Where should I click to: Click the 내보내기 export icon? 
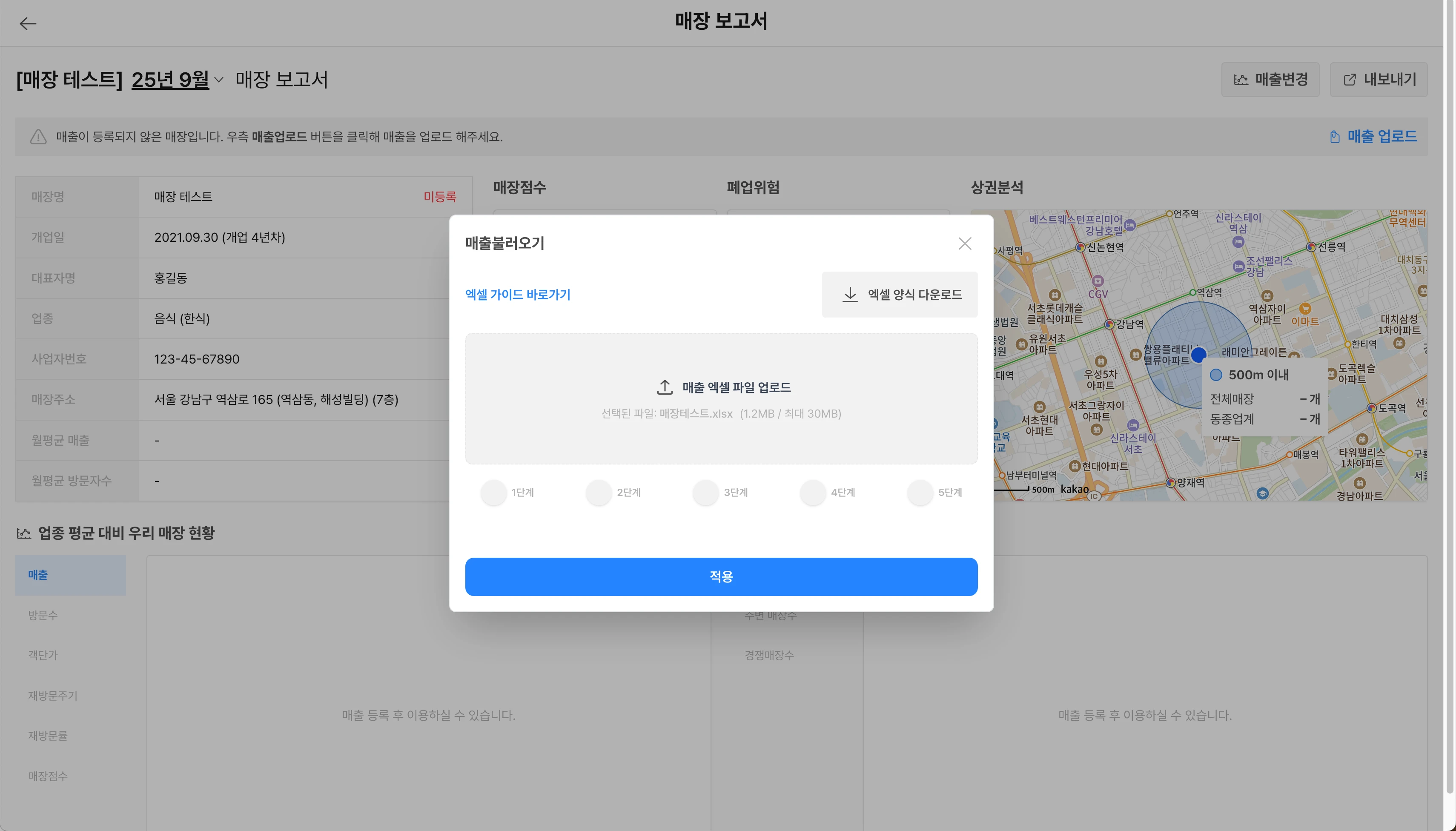pos(1349,80)
